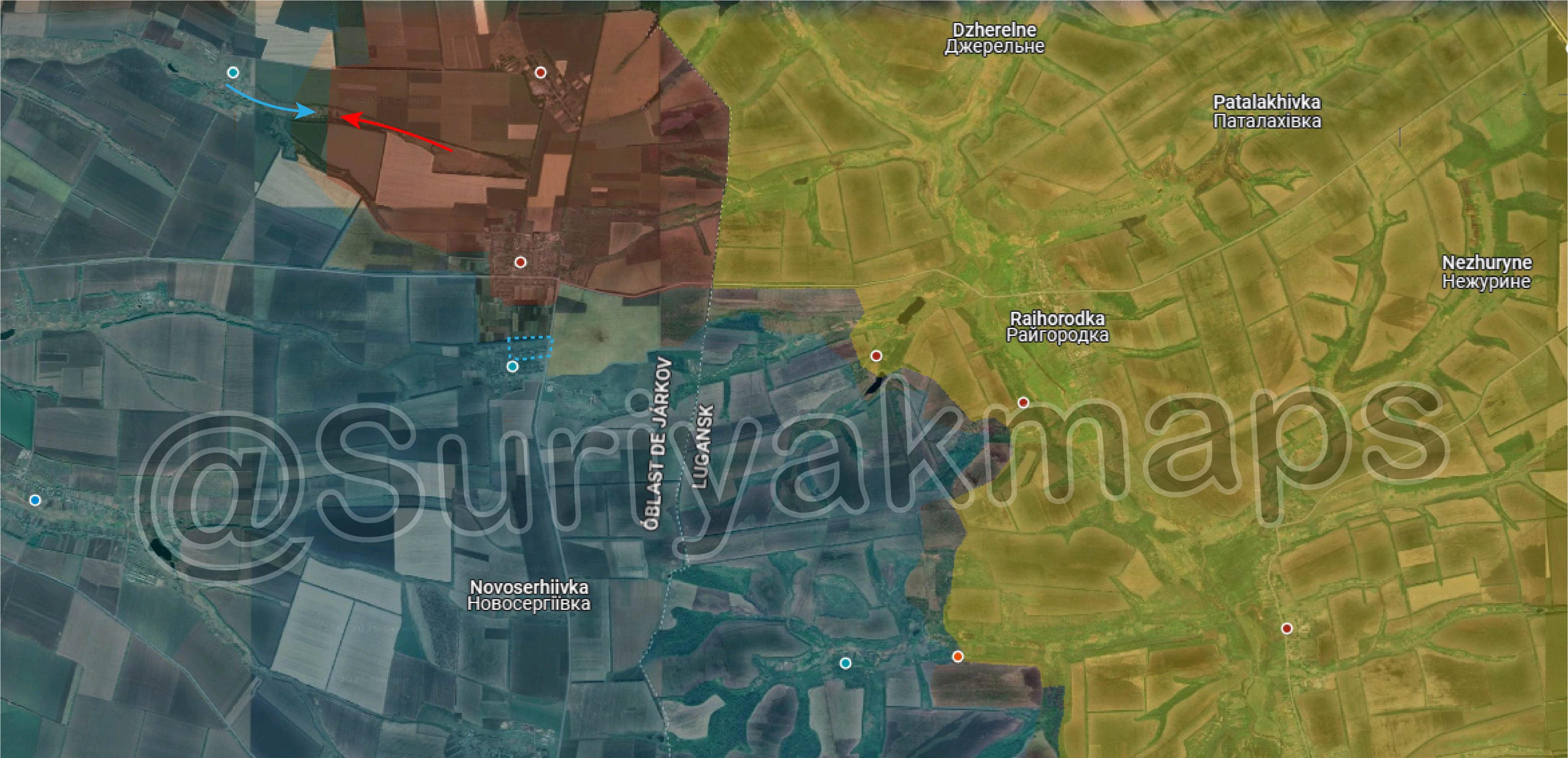Click the red marker in the bottom-right yellow zone
This screenshot has width=1568, height=758.
(x=1286, y=628)
